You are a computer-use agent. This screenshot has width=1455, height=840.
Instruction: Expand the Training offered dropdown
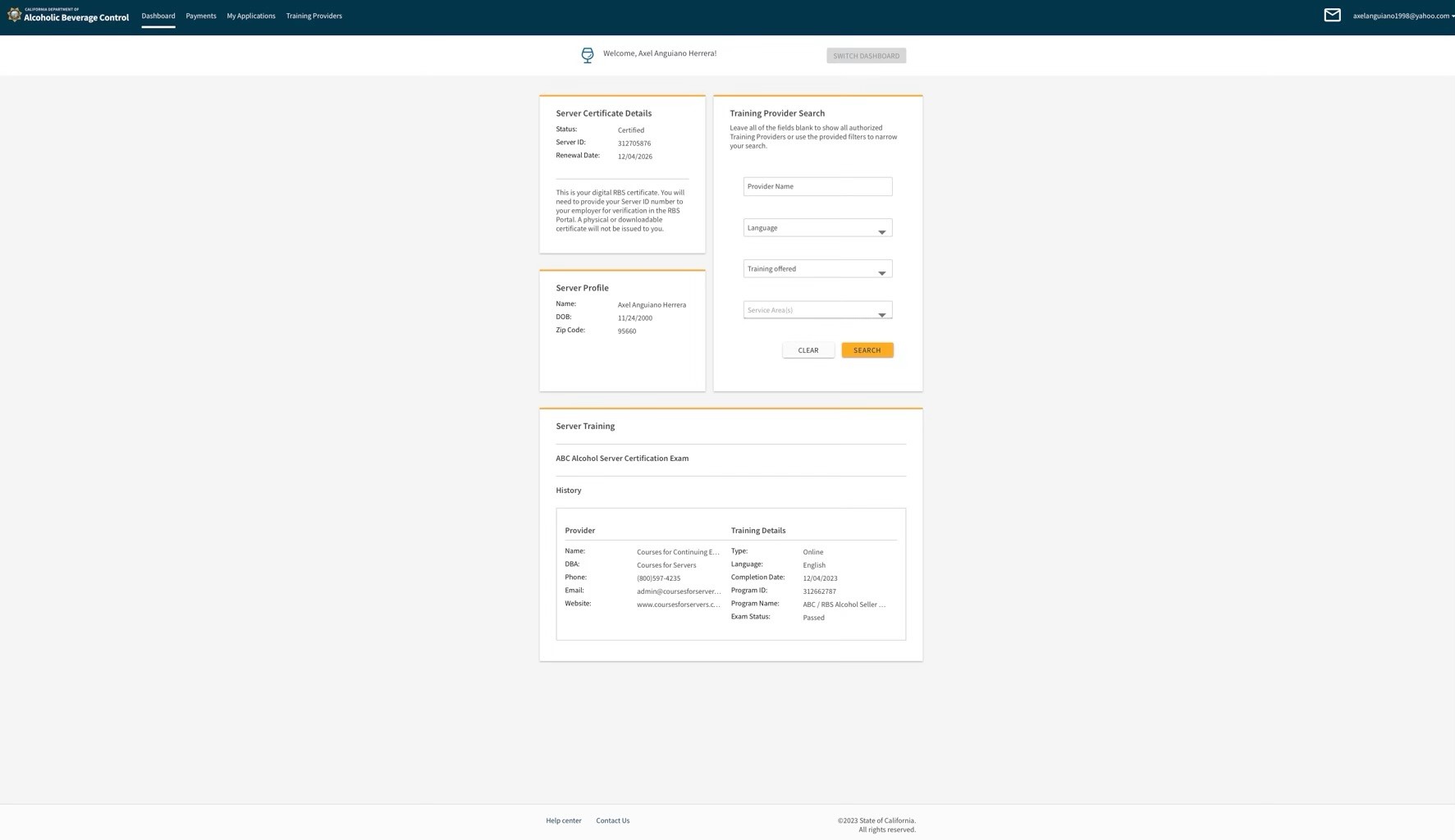817,269
